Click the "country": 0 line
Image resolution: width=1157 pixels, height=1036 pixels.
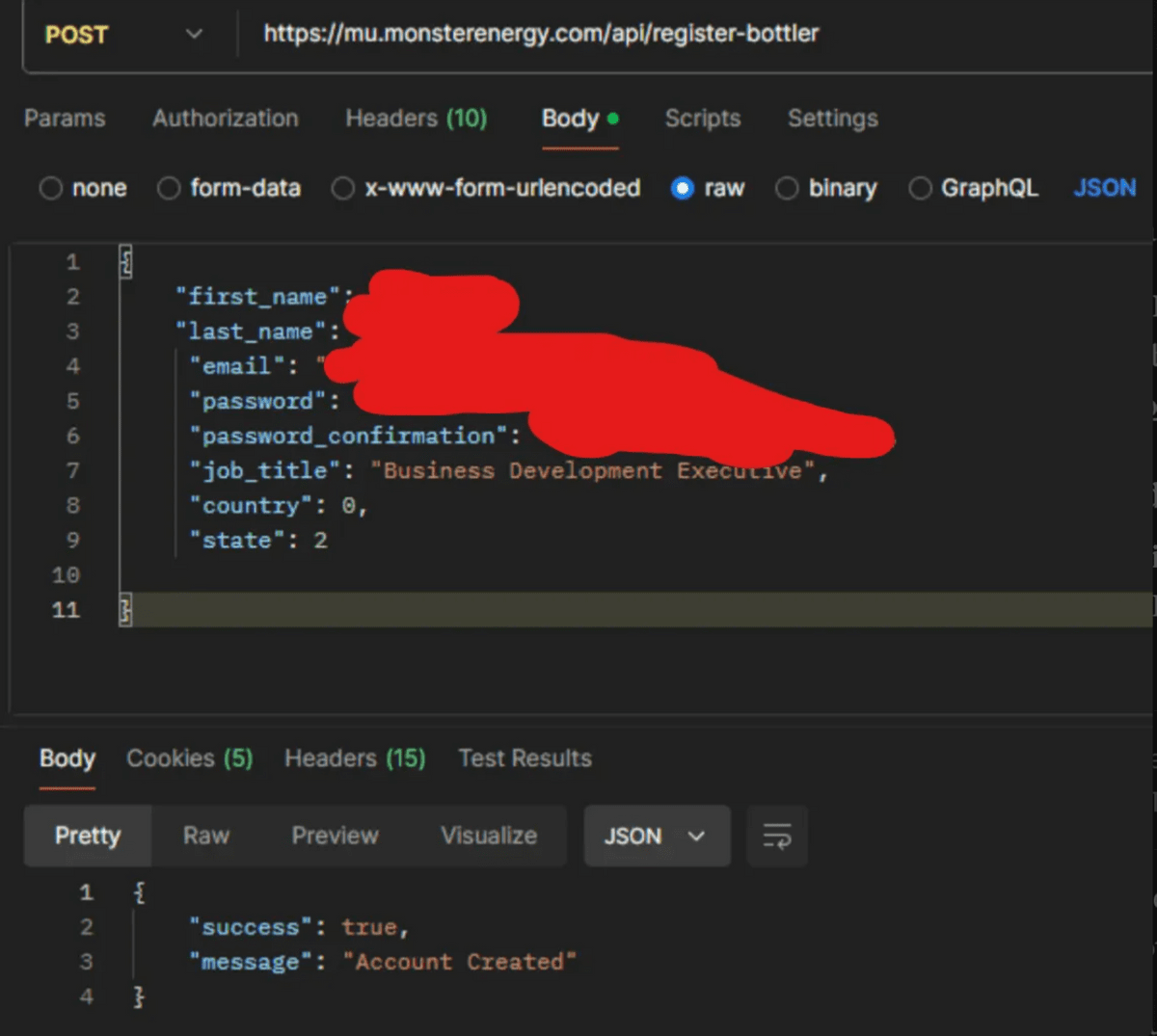pyautogui.click(x=279, y=505)
